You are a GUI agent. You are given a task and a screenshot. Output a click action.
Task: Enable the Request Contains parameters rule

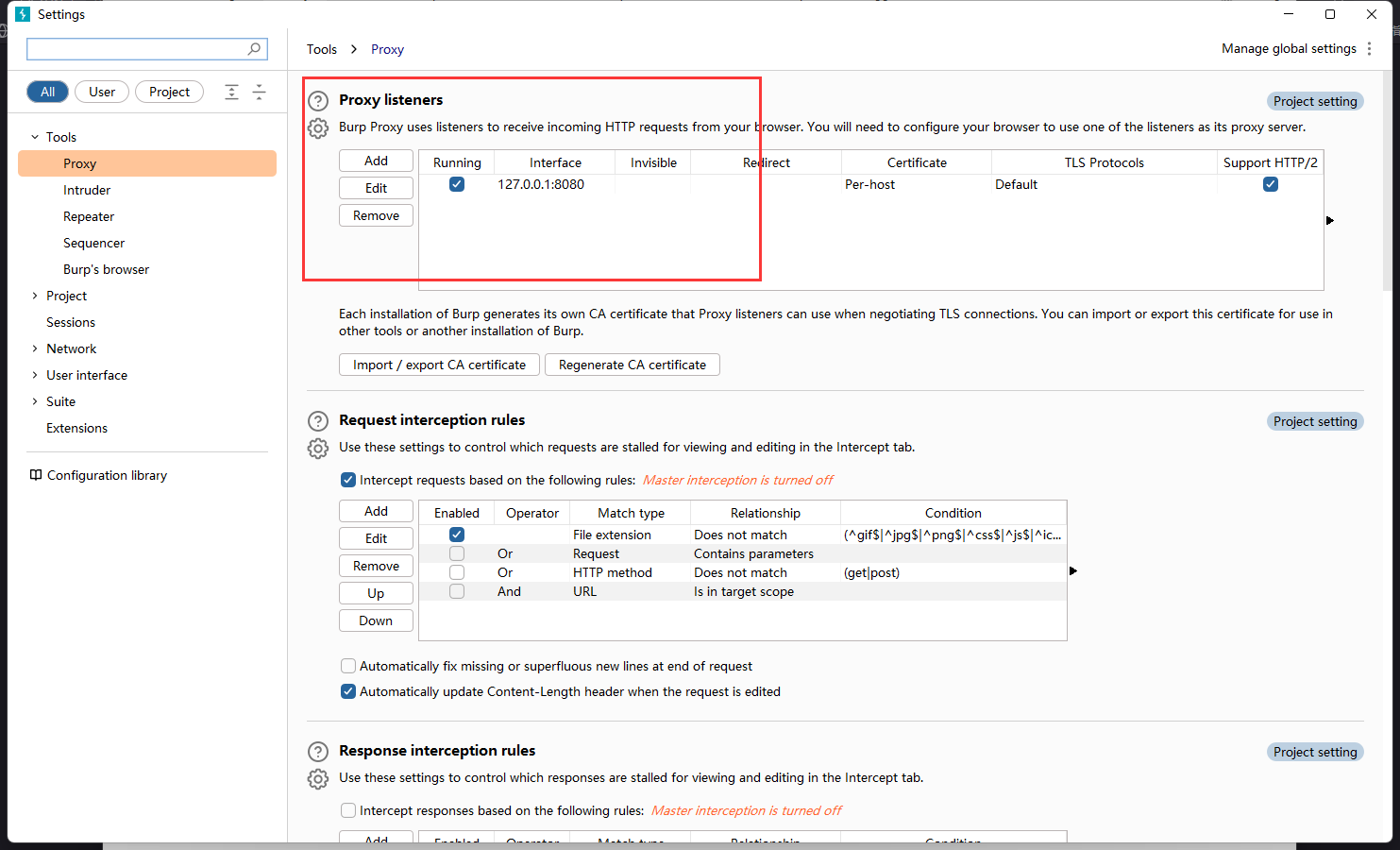coord(457,553)
